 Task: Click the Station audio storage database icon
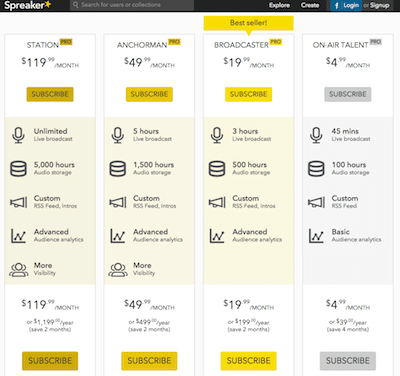coord(18,169)
